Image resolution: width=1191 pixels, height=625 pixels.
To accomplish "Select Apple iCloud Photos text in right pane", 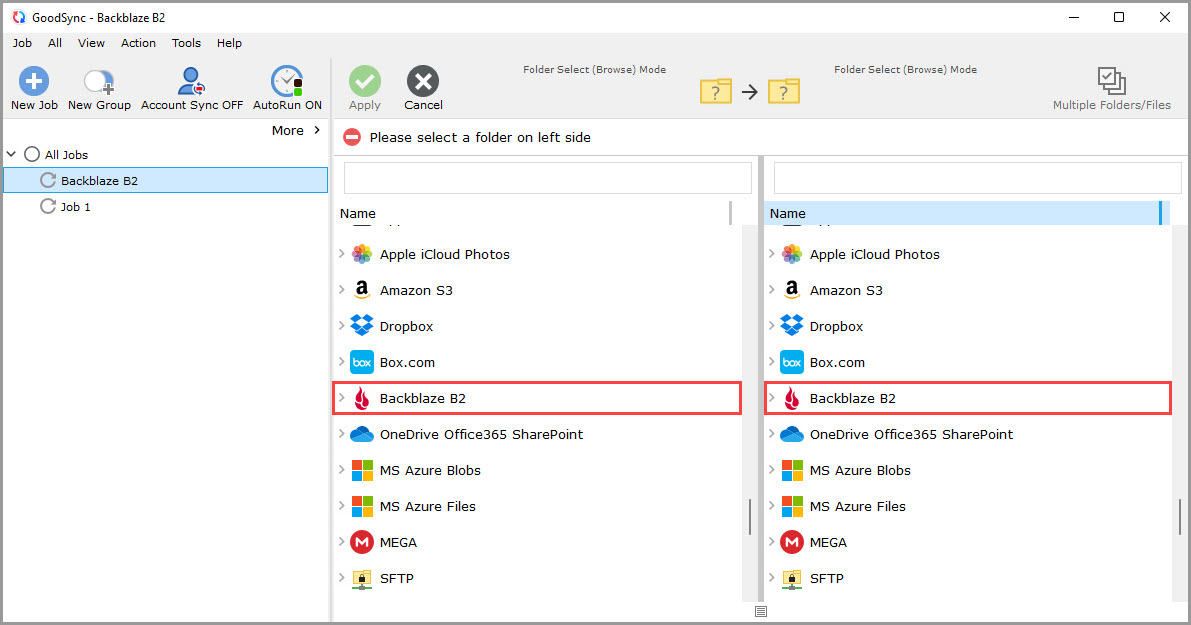I will (x=874, y=254).
